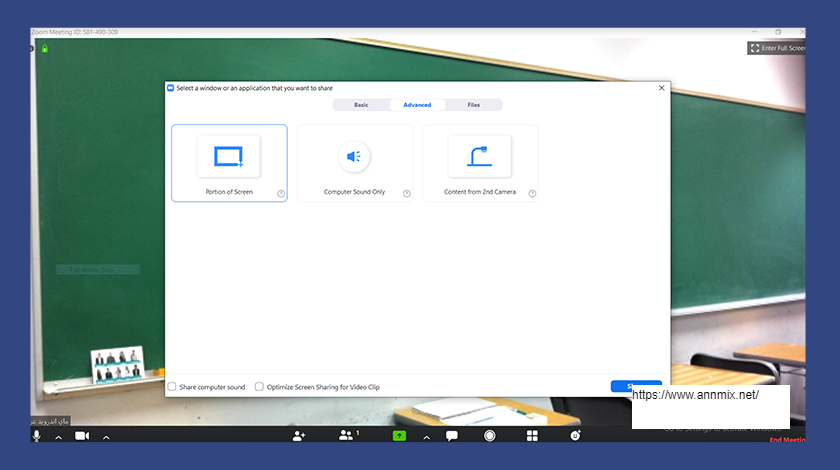Click the annmix.net URL text
This screenshot has width=840, height=470.
(695, 395)
